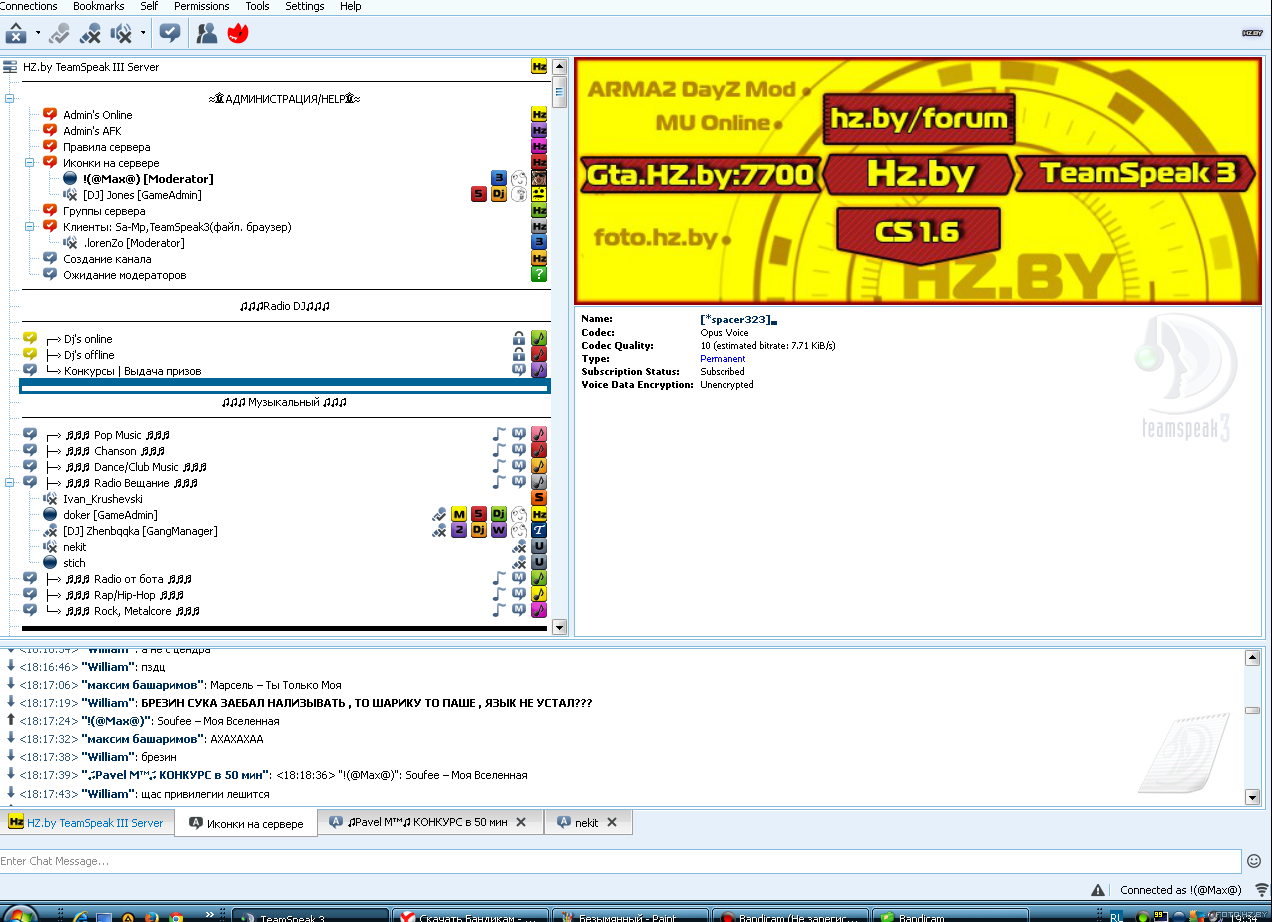This screenshot has width=1272, height=922.
Task: Click the channel chat toolbar icon
Action: click(170, 33)
